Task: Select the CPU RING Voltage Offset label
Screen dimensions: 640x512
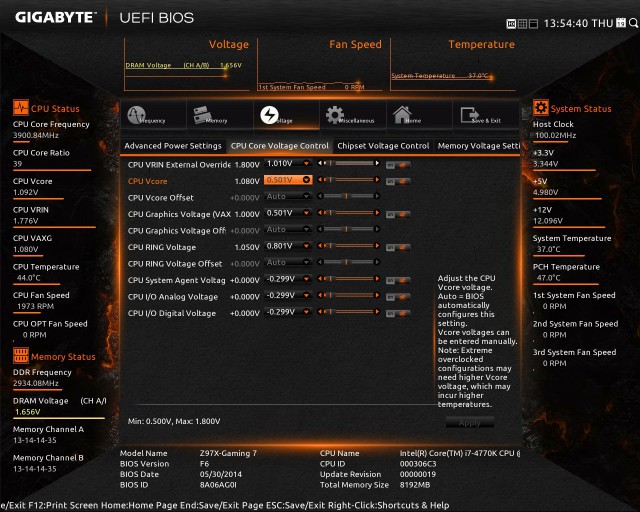Action: pyautogui.click(x=175, y=264)
